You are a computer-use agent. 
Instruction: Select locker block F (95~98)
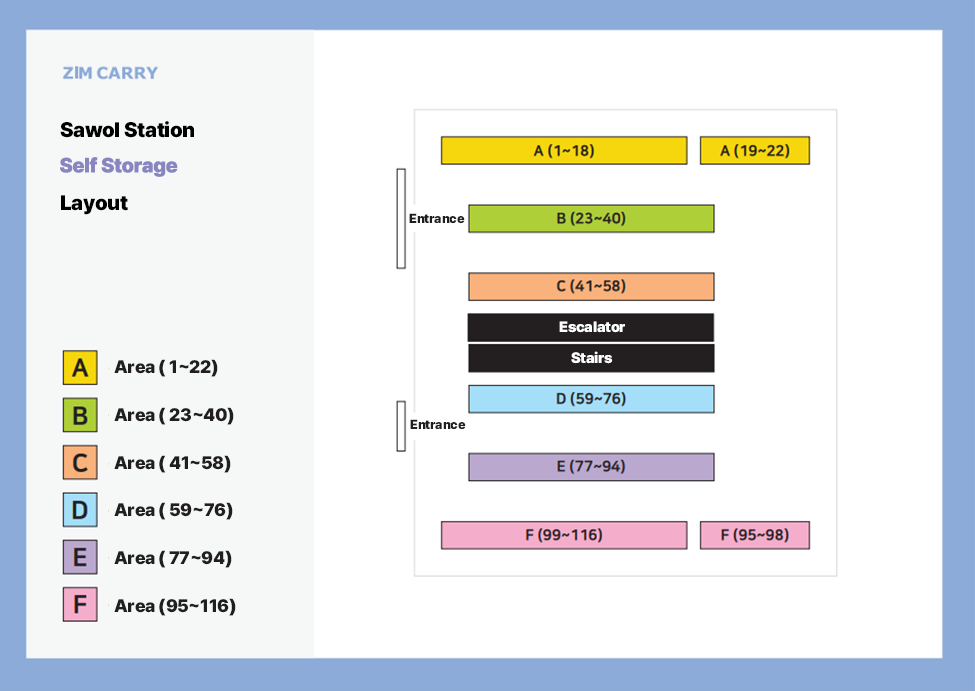[x=755, y=535]
